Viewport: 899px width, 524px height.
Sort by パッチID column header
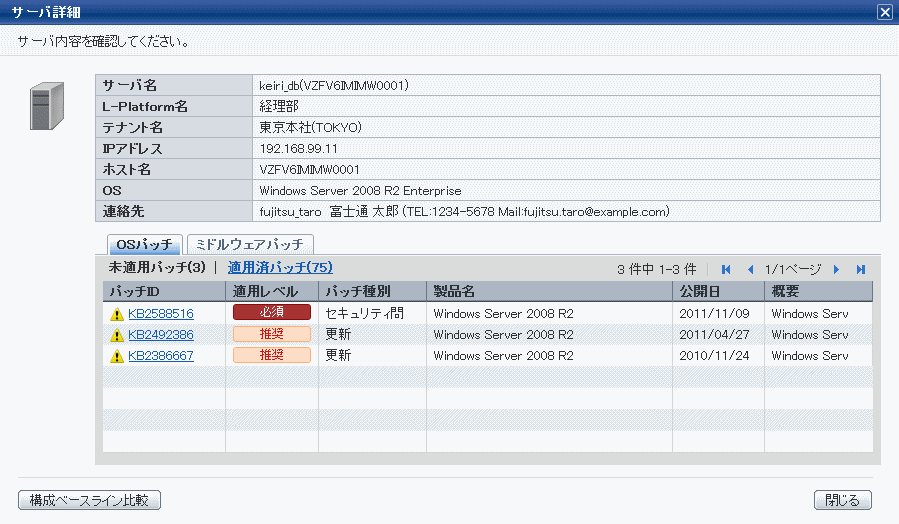point(164,291)
